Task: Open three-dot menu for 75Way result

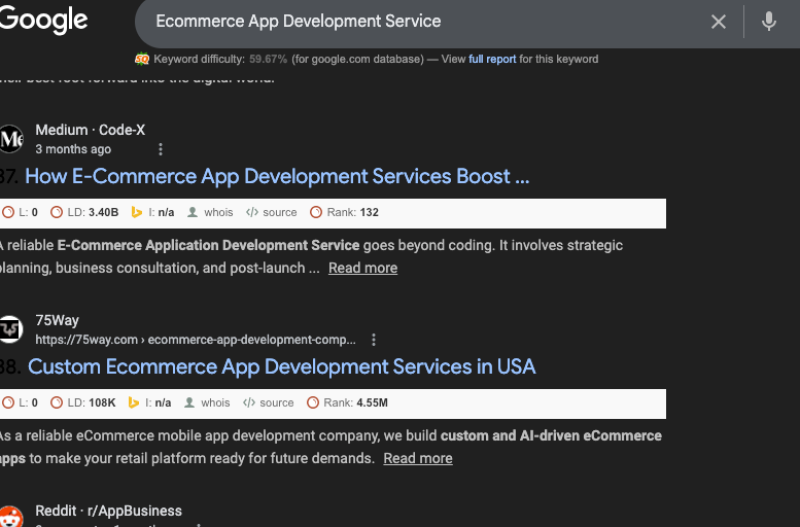Action: pyautogui.click(x=373, y=340)
